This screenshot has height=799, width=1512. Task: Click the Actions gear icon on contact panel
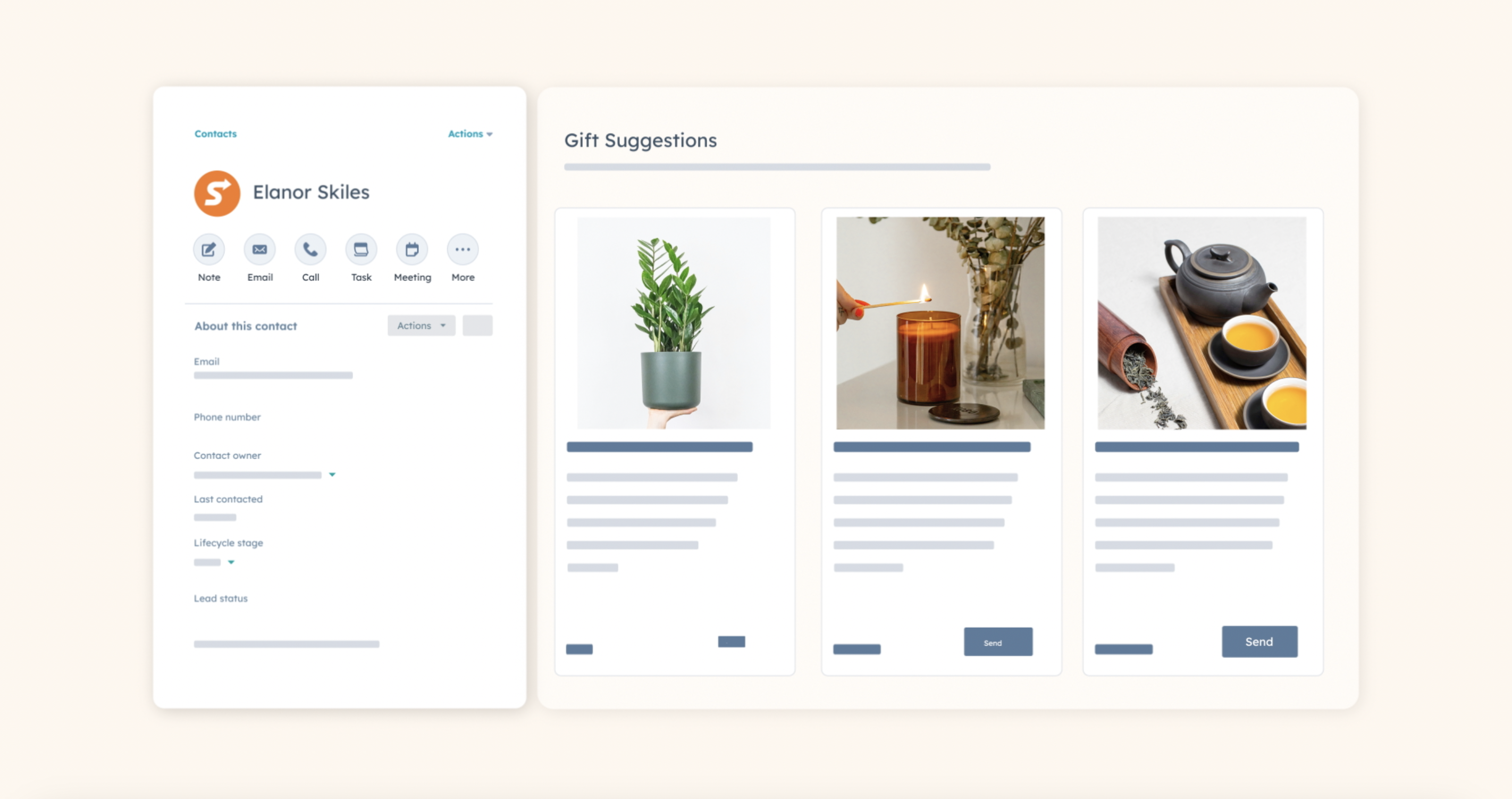point(478,326)
